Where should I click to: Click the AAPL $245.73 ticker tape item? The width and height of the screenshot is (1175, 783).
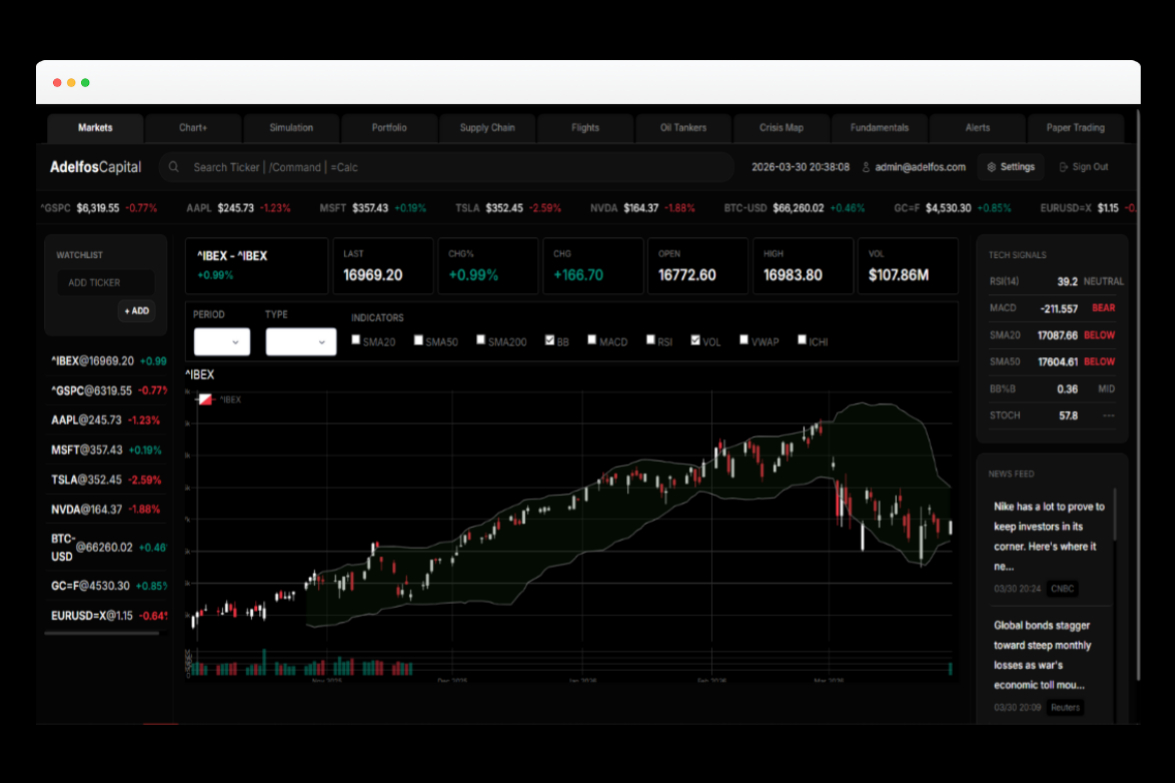[x=238, y=208]
